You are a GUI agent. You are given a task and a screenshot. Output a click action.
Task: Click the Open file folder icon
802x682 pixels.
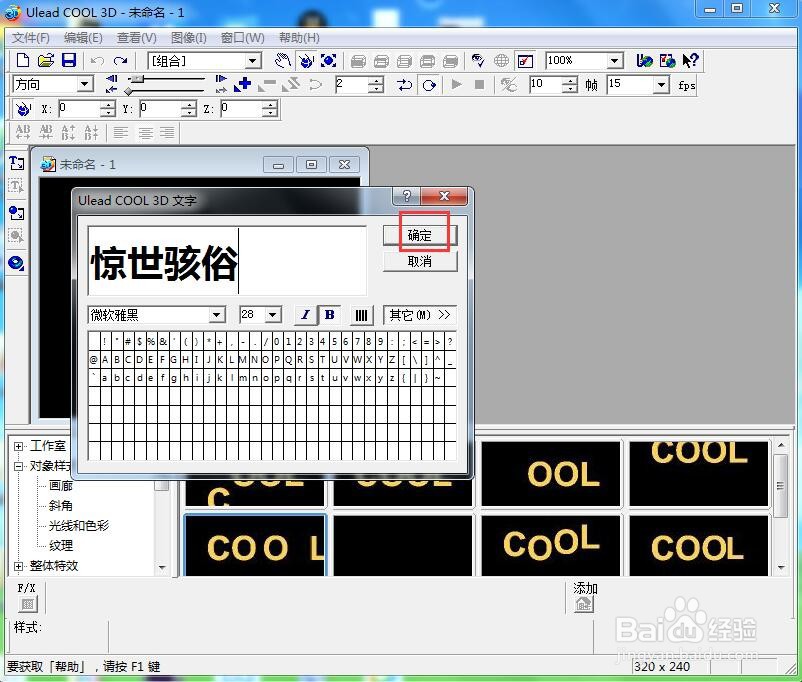tap(46, 60)
